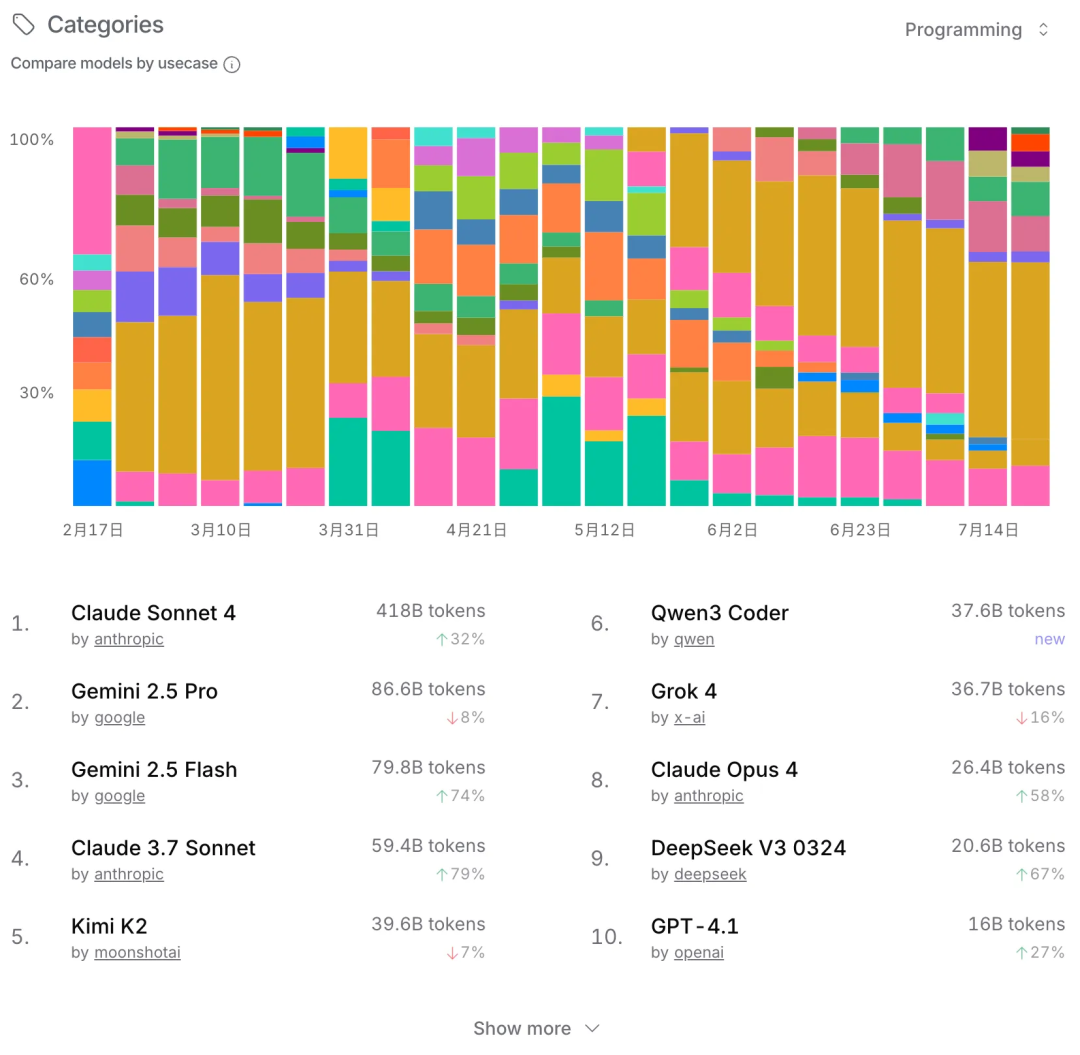Click the 100% y-axis label
Screen dimensions: 1080x1055
pos(31,140)
